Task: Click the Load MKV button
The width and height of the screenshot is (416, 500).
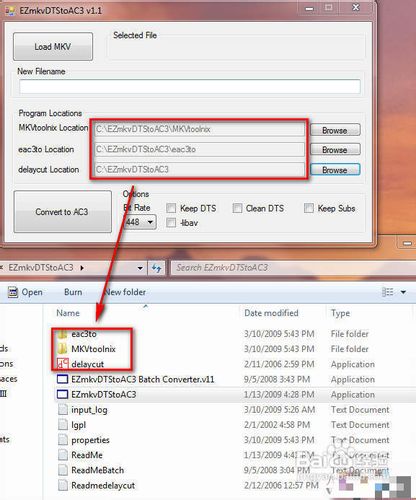Action: point(53,47)
